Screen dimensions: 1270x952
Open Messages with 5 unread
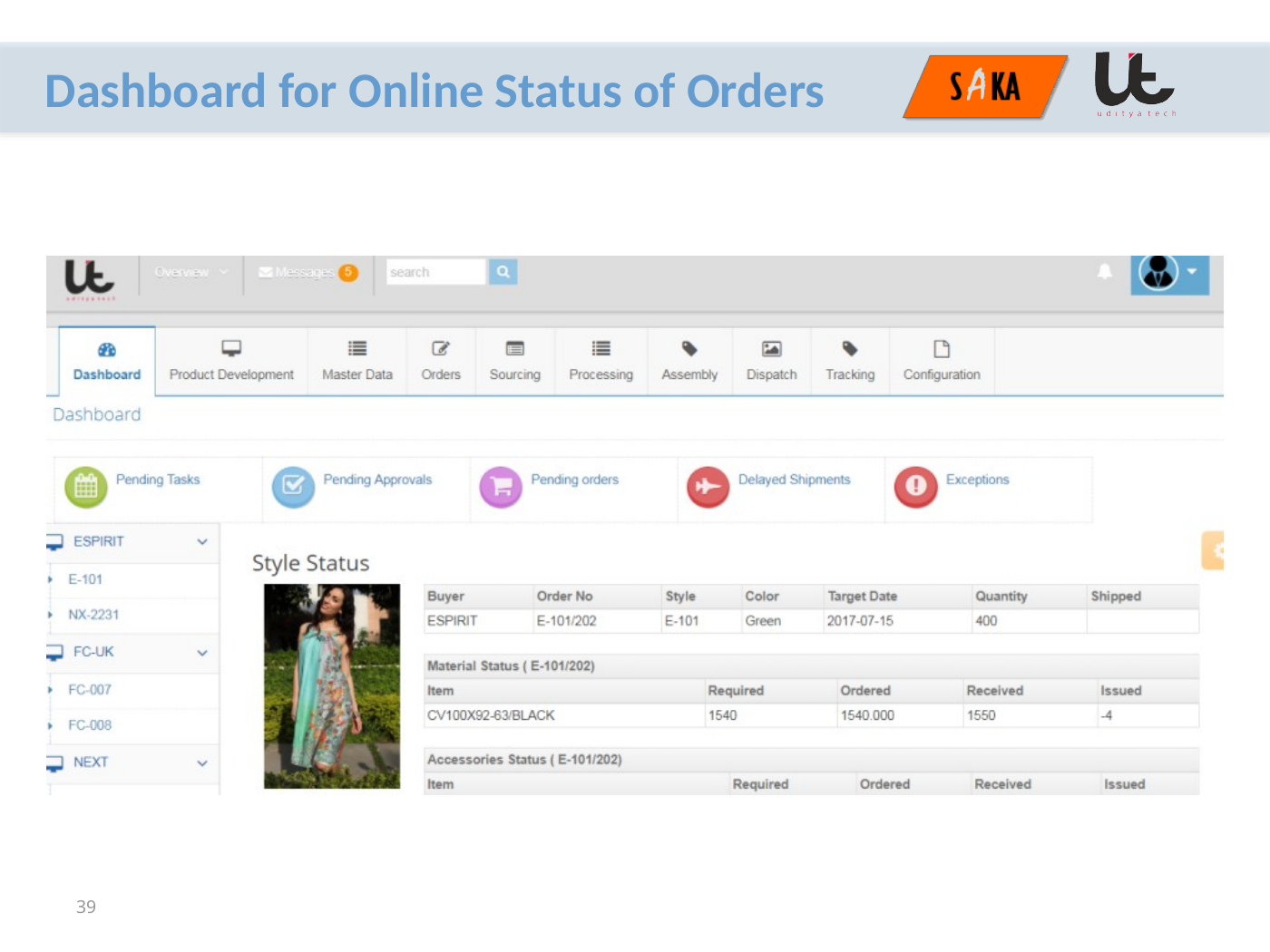coord(308,272)
